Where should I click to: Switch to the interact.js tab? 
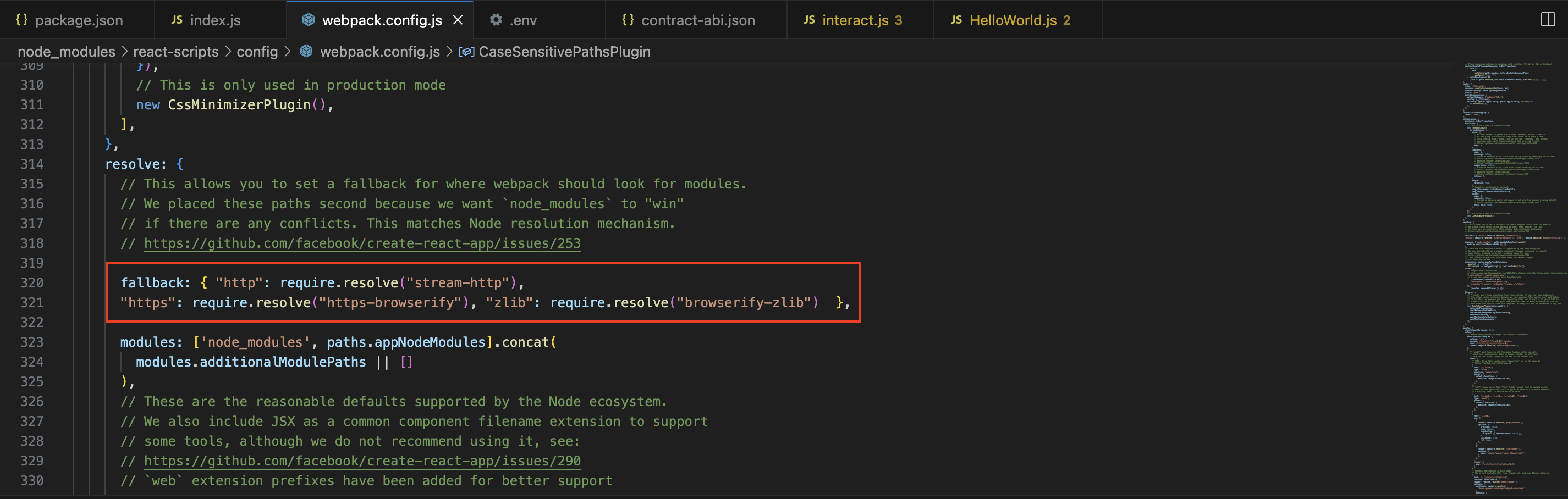(x=855, y=20)
